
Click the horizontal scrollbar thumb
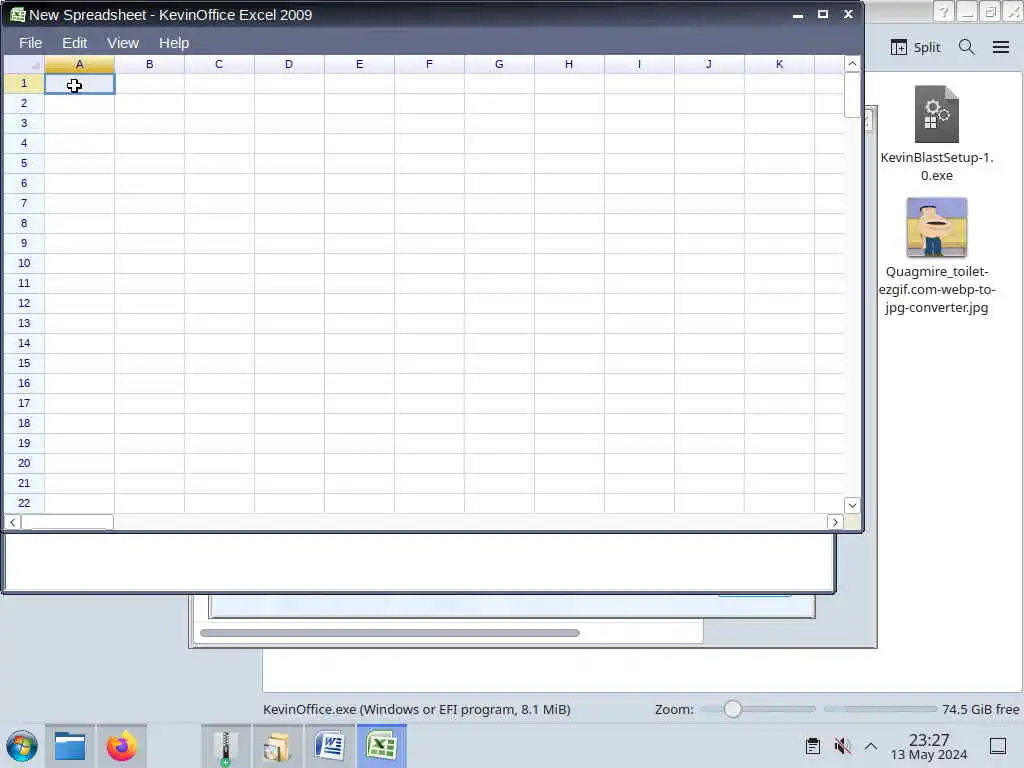(67, 522)
